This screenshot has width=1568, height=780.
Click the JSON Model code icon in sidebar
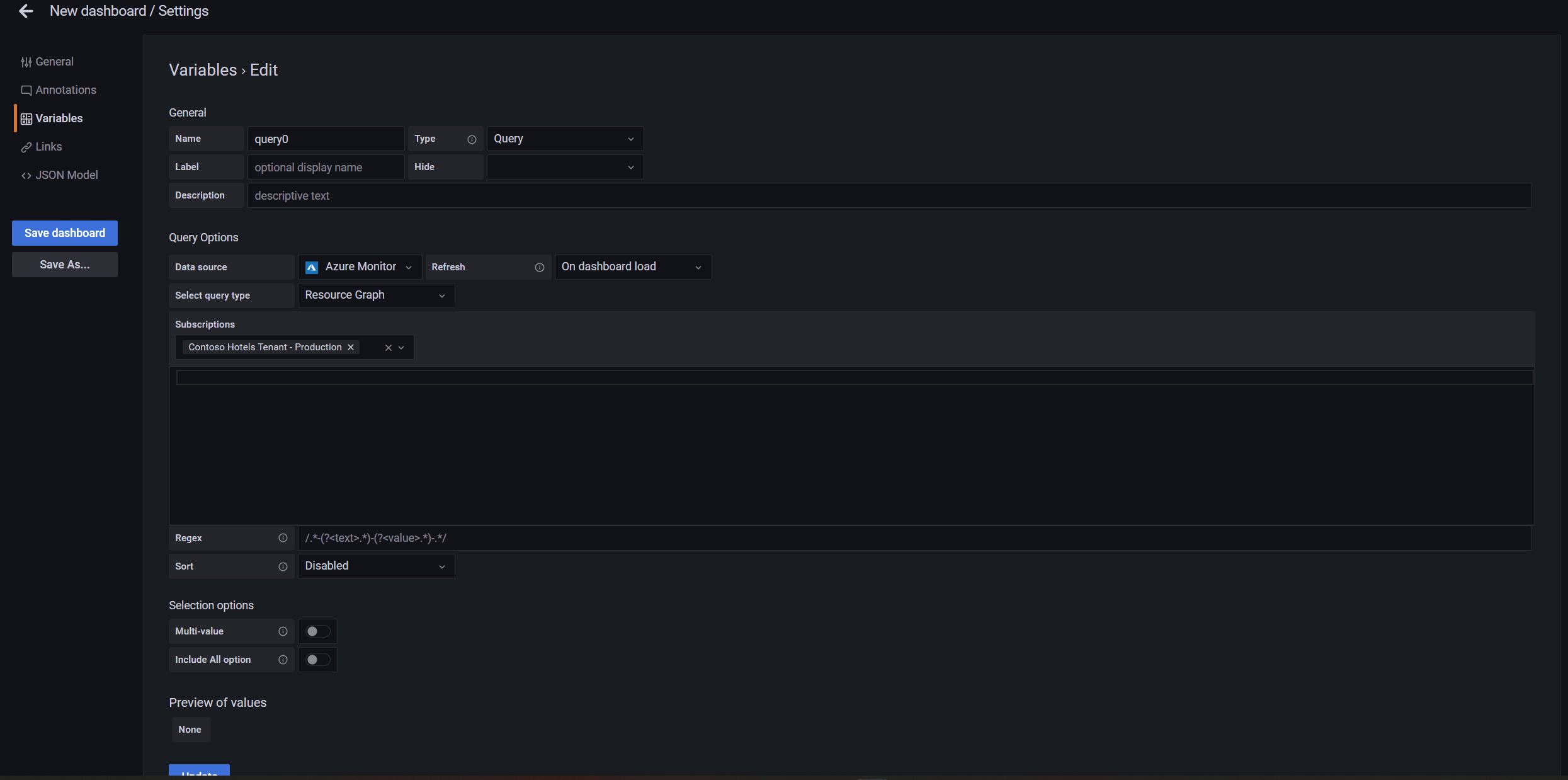(x=26, y=175)
